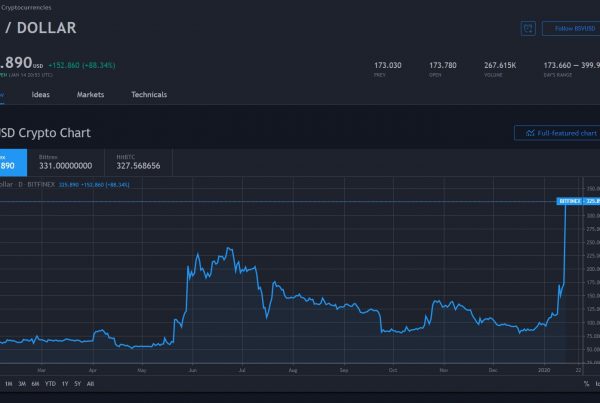Click the chart legend BITFINEX label
The width and height of the screenshot is (600, 403).
(x=41, y=184)
